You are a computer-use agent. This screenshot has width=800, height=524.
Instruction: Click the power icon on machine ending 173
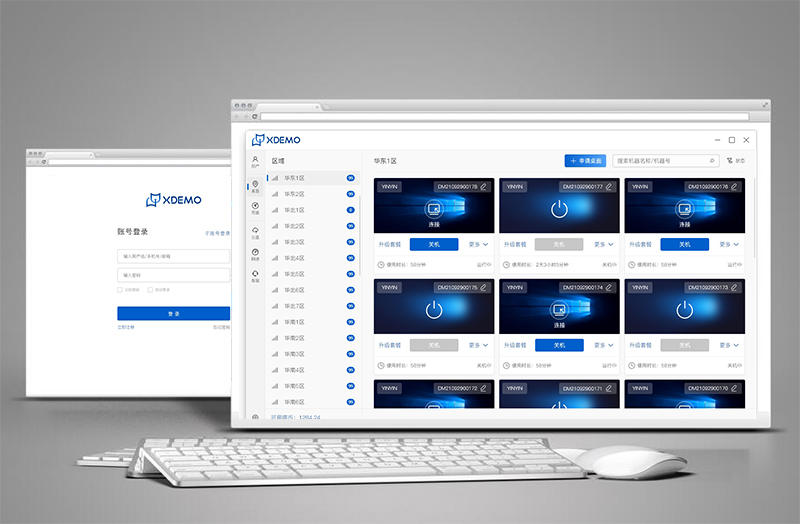click(684, 310)
